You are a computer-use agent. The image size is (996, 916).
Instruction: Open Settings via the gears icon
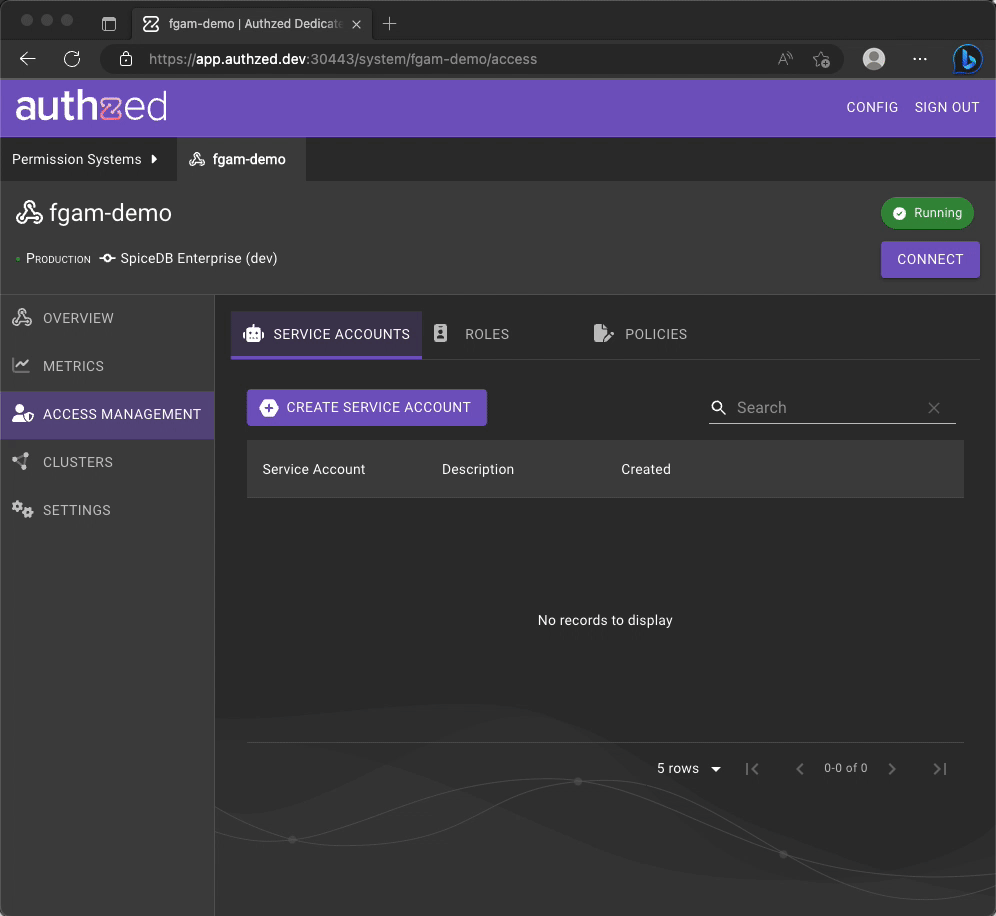[x=22, y=510]
